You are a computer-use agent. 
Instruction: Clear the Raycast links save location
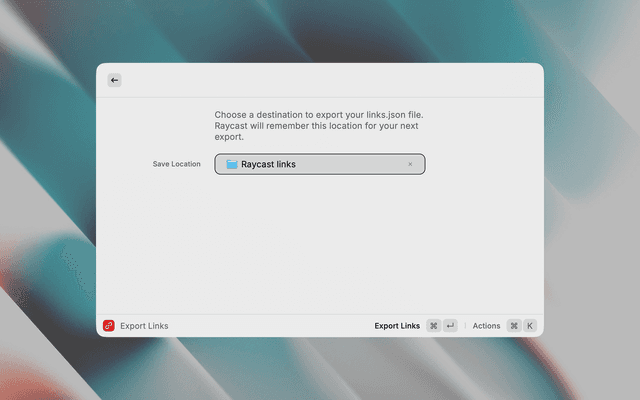click(x=410, y=164)
